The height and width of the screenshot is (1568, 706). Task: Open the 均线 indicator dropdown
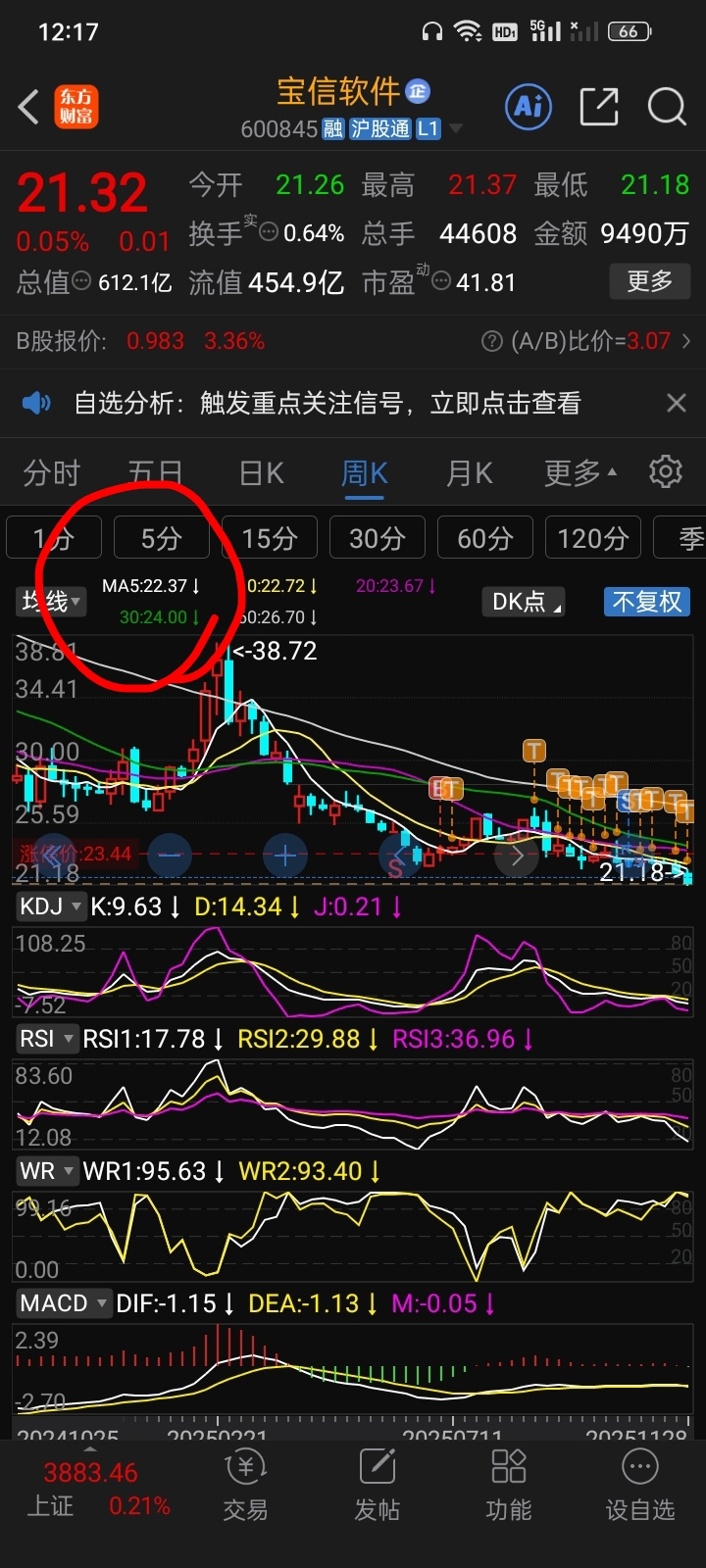pyautogui.click(x=51, y=601)
